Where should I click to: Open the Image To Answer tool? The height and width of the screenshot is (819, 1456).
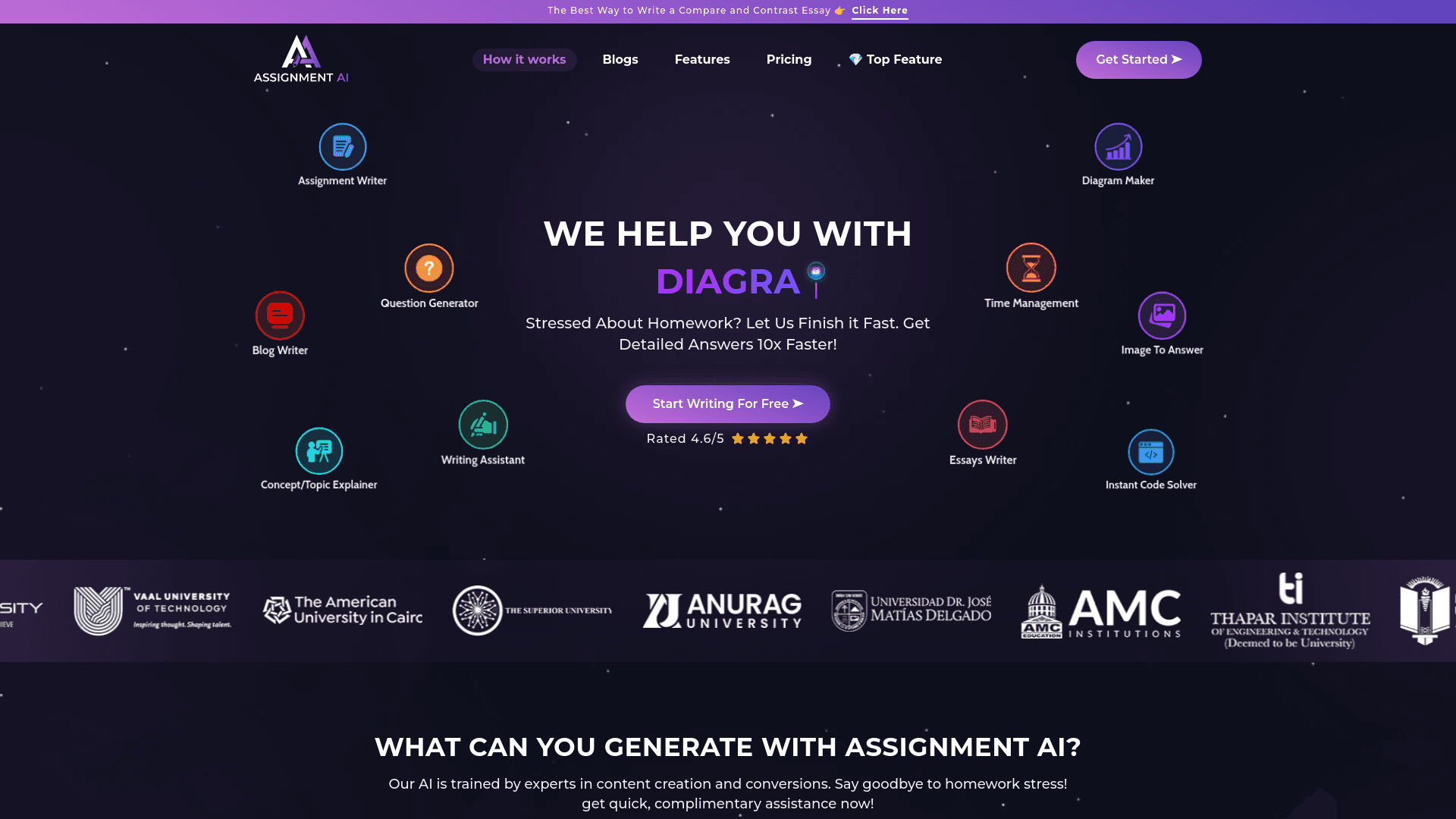[x=1162, y=315]
